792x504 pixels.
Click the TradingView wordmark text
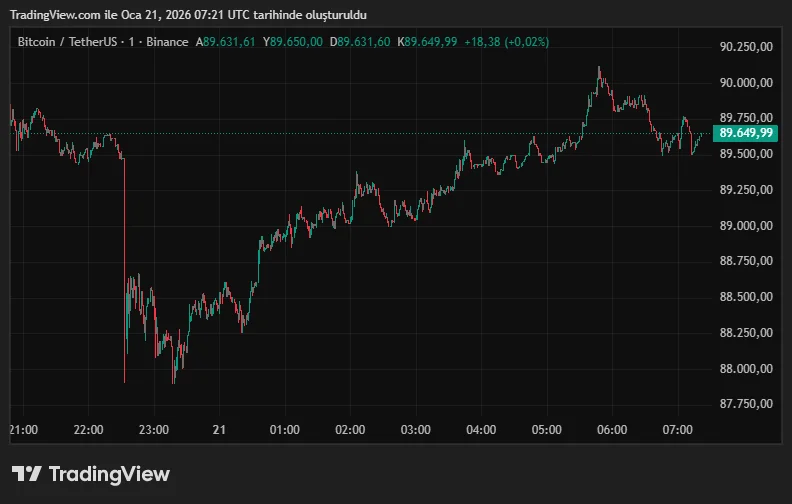(x=109, y=474)
